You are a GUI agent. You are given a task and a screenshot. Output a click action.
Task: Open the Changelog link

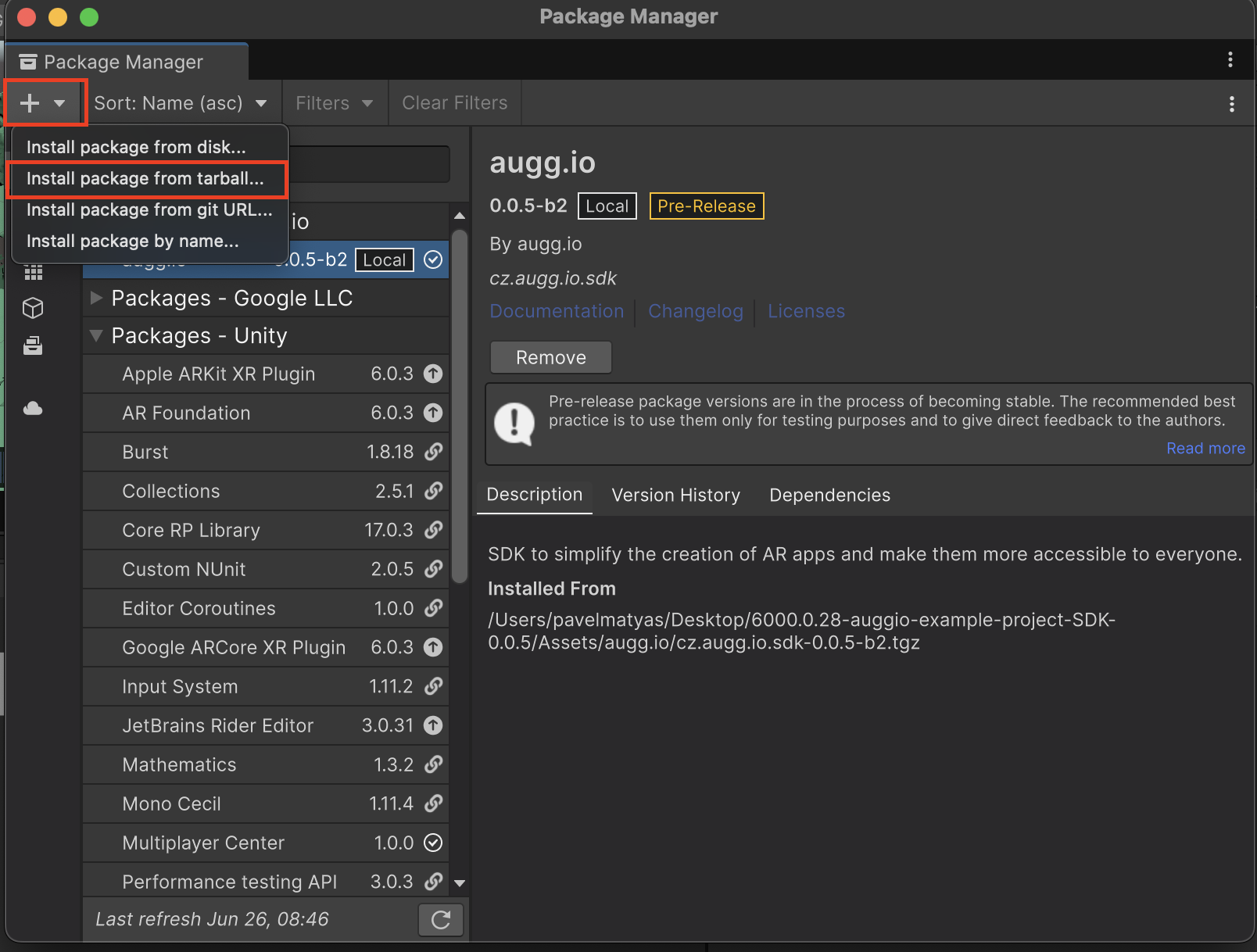pyautogui.click(x=695, y=311)
